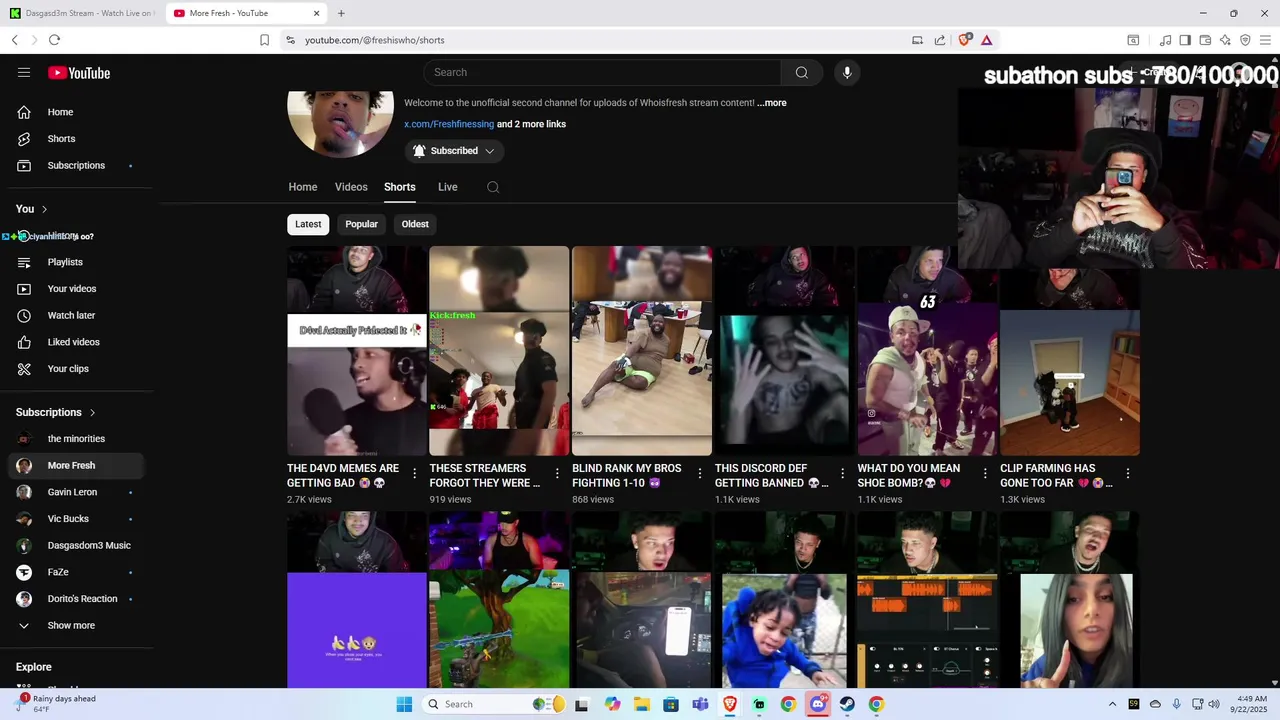Open the x.com/Freshfinessing link
The height and width of the screenshot is (720, 1280).
(449, 124)
